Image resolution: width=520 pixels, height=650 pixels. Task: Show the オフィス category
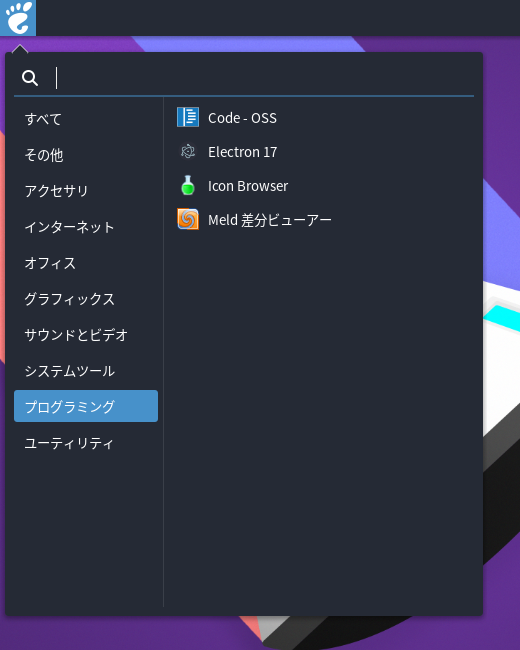pos(86,263)
